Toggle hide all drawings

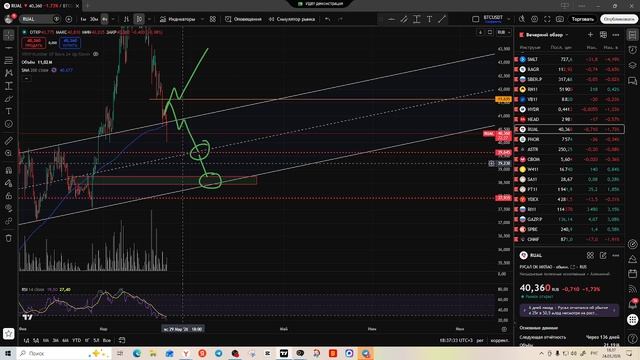[x=9, y=208]
